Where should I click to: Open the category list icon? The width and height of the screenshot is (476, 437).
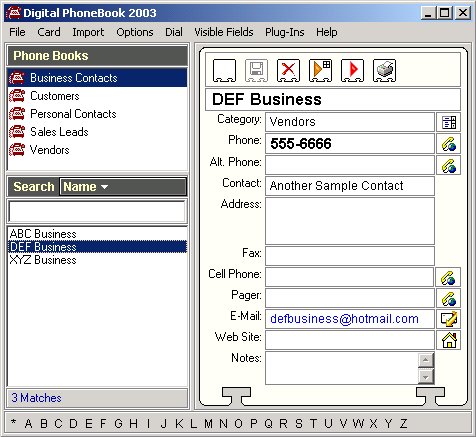pos(449,122)
